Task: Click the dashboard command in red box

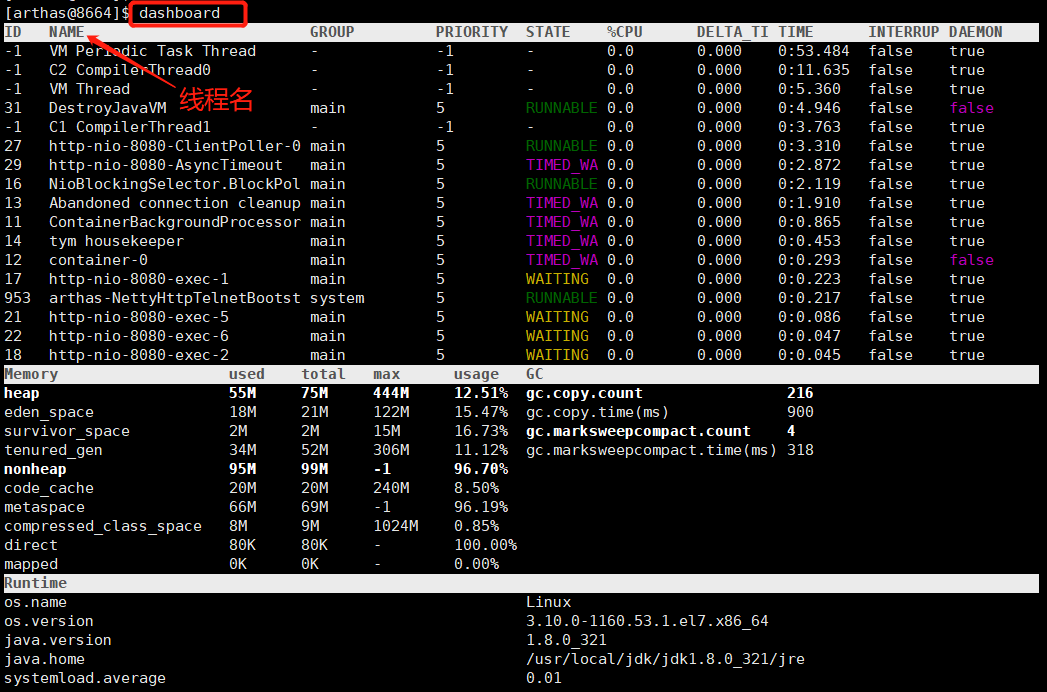Action: 179,13
